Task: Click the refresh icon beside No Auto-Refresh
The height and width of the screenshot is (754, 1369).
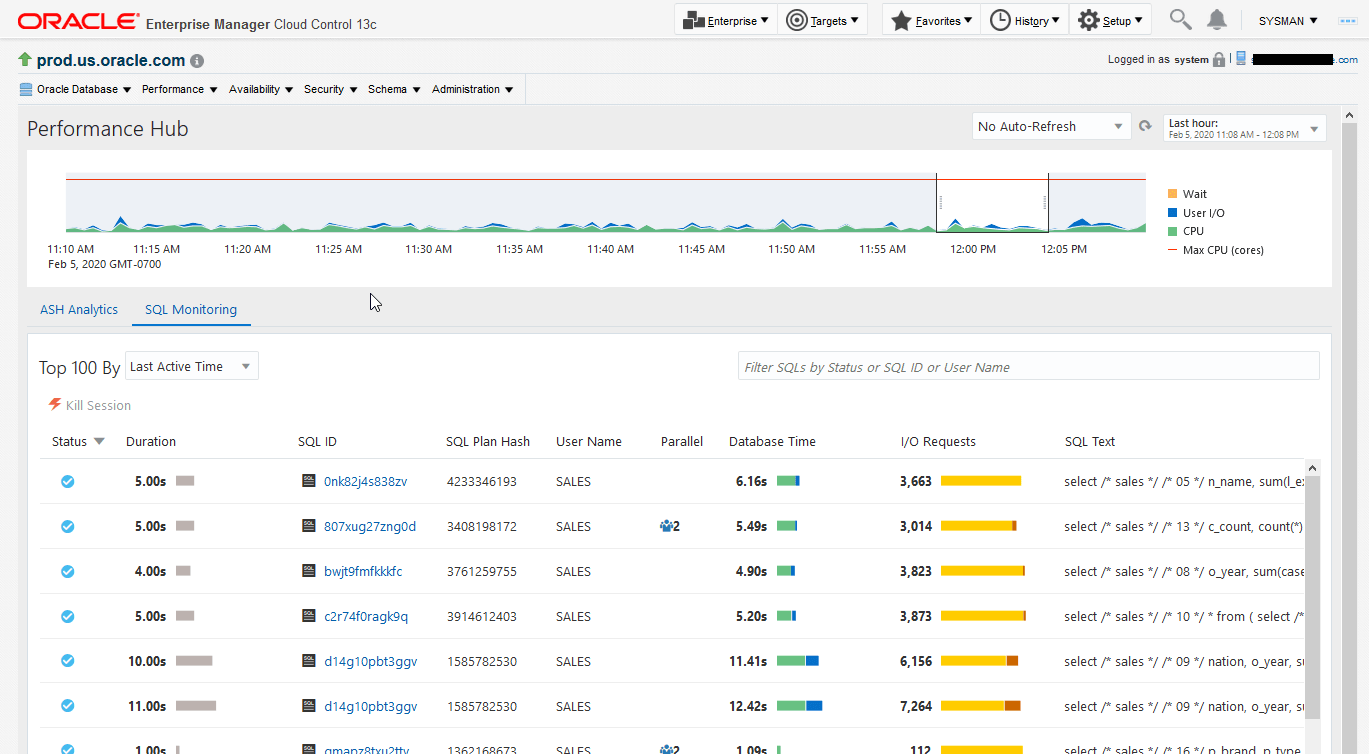Action: [1146, 127]
